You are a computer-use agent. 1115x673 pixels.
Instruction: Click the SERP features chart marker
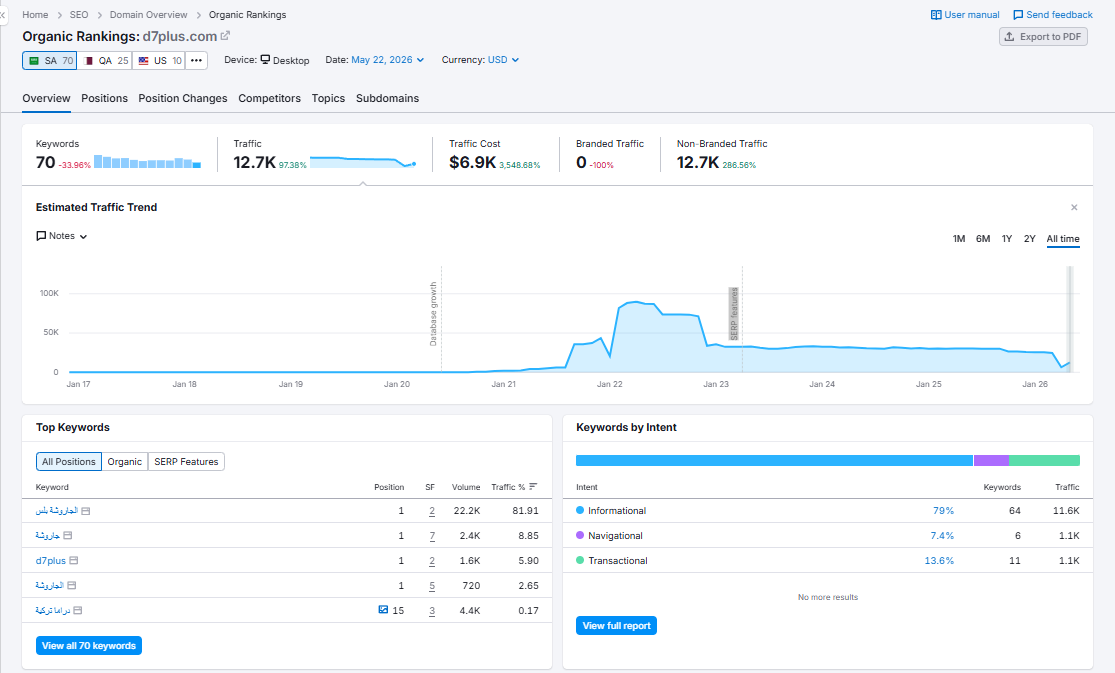tap(734, 314)
